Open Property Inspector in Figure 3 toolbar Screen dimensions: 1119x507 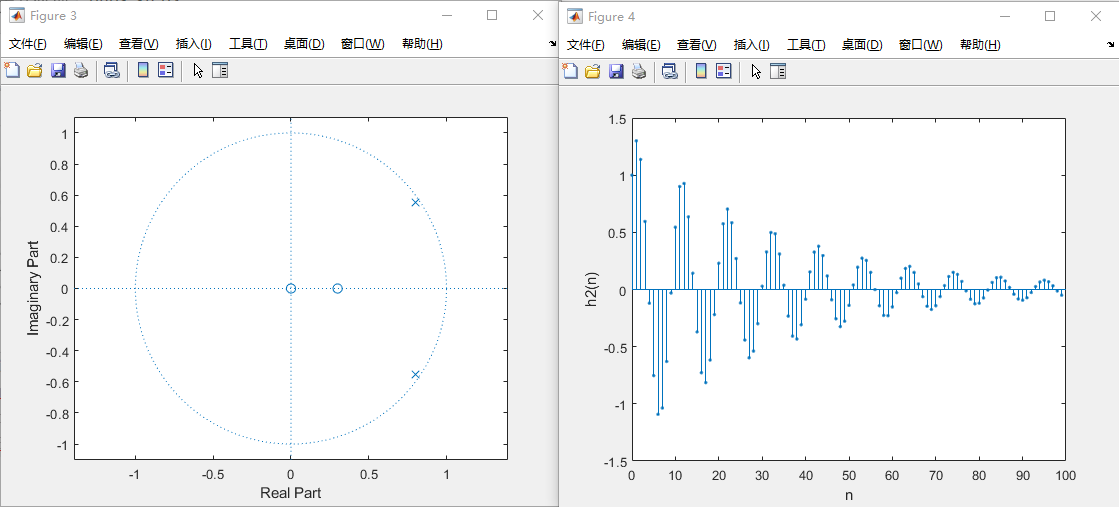tap(221, 70)
